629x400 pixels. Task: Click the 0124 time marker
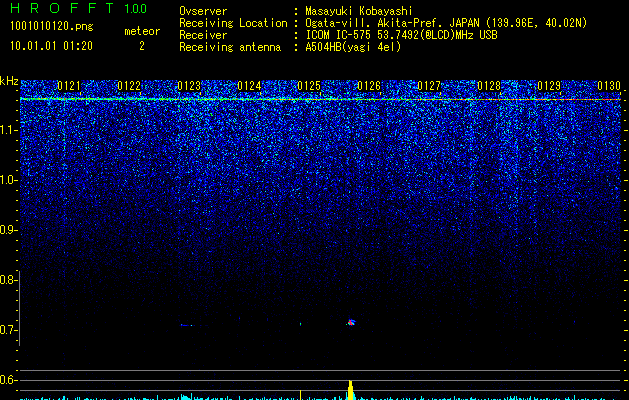point(249,86)
